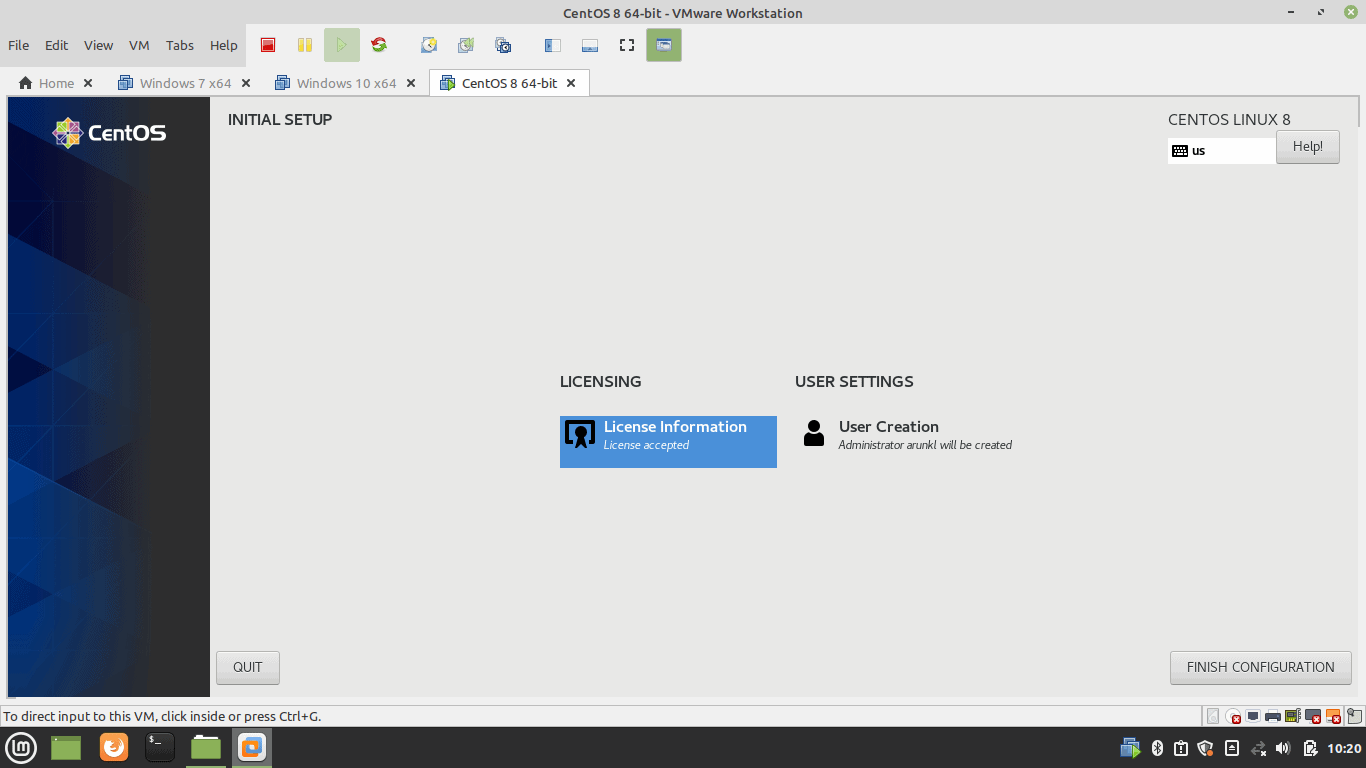Open the Help menu

coord(224,45)
